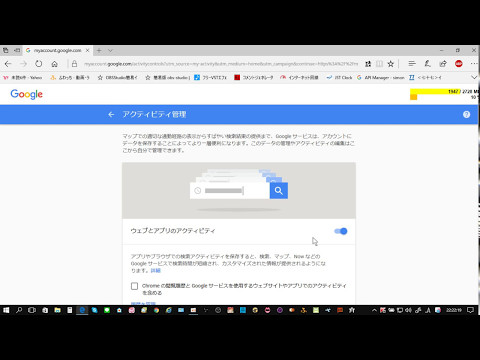Screen dimensions: 480x360
Task: Open the インターネット回線 bookmark
Action: pyautogui.click(x=299, y=77)
